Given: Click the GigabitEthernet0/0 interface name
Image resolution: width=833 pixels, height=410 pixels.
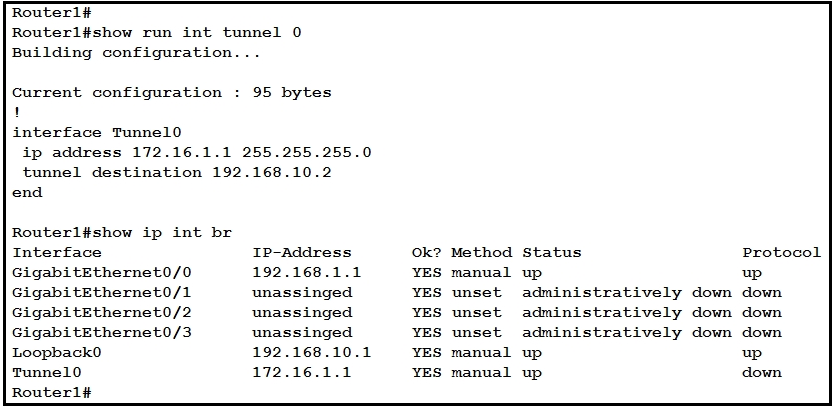Looking at the screenshot, I should [x=101, y=272].
